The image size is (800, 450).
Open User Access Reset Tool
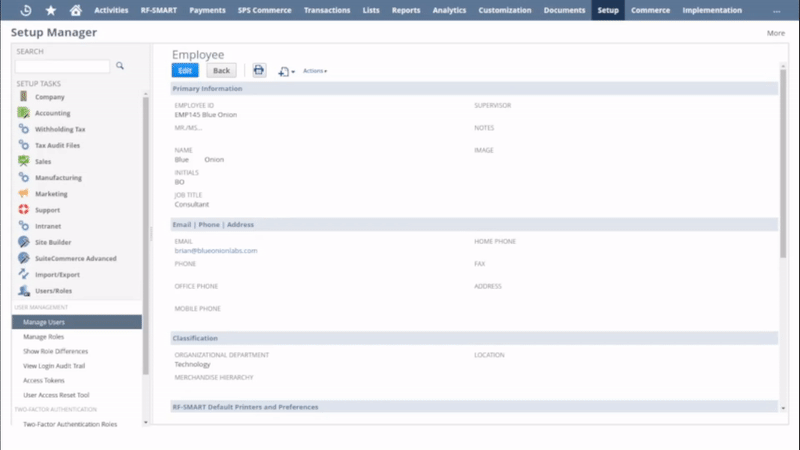[x=56, y=395]
